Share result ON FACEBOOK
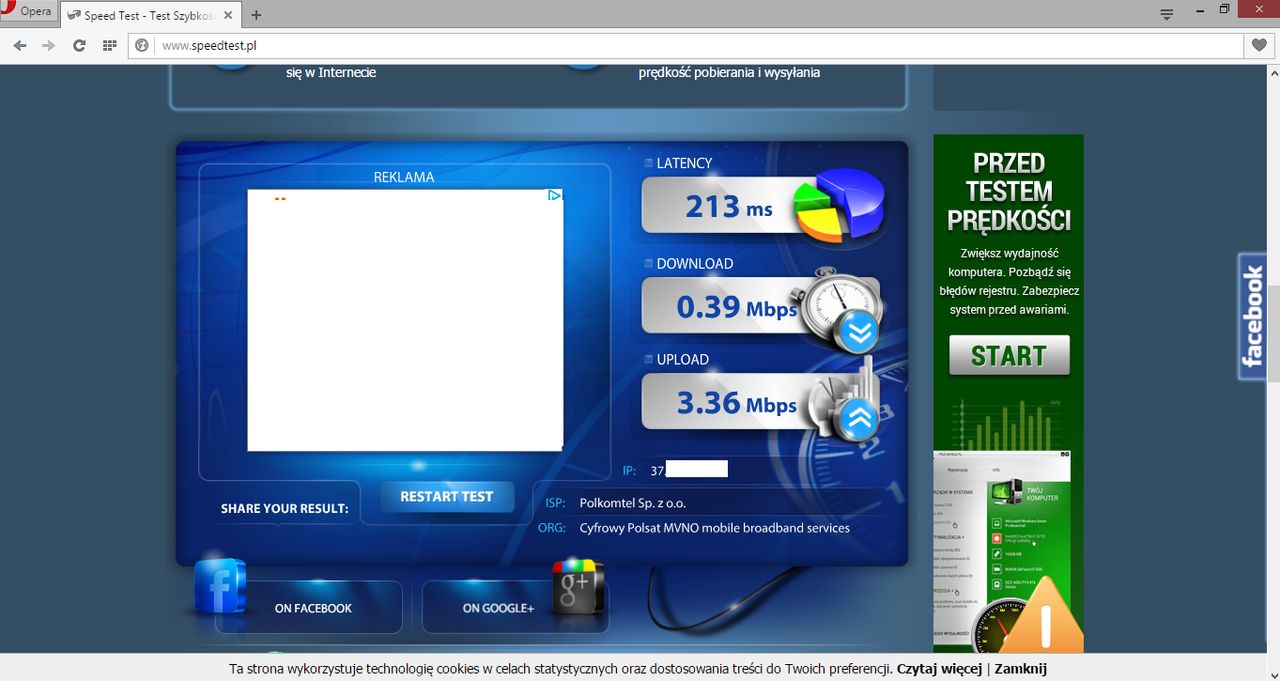This screenshot has height=681, width=1280. tap(313, 608)
